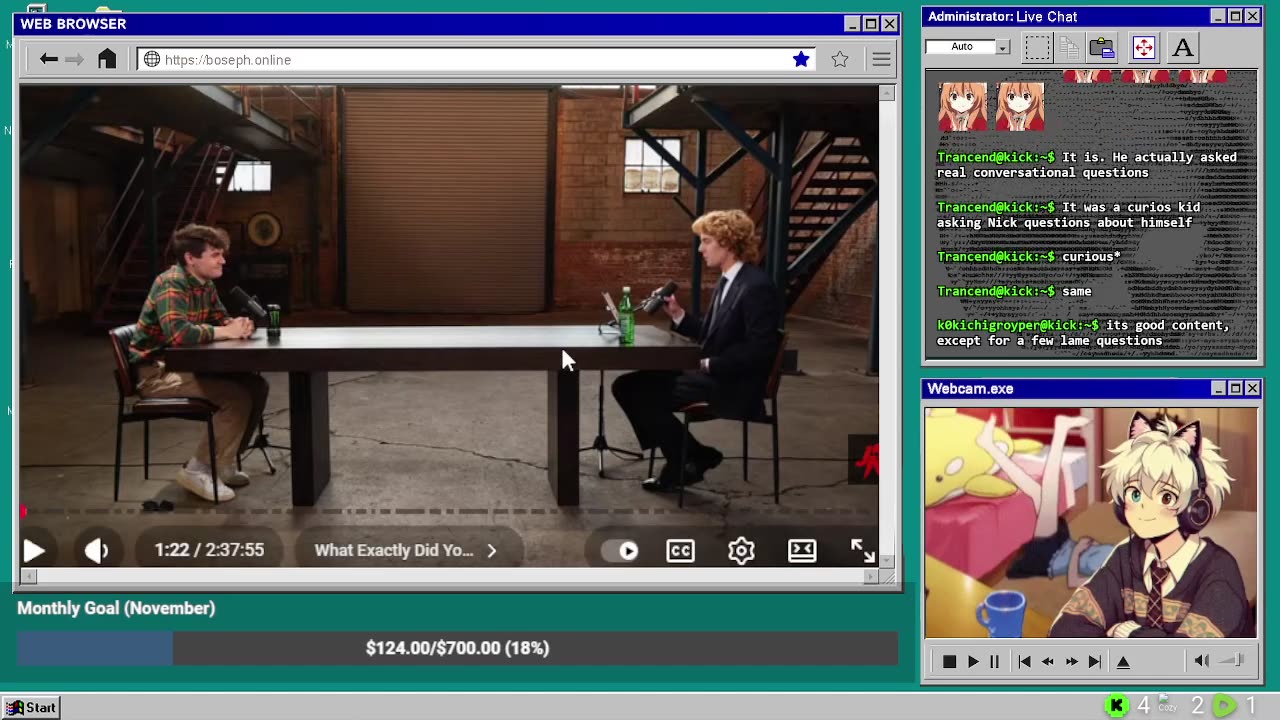Rewind in Webcam.exe controls
The width and height of the screenshot is (1280, 720).
(1047, 661)
